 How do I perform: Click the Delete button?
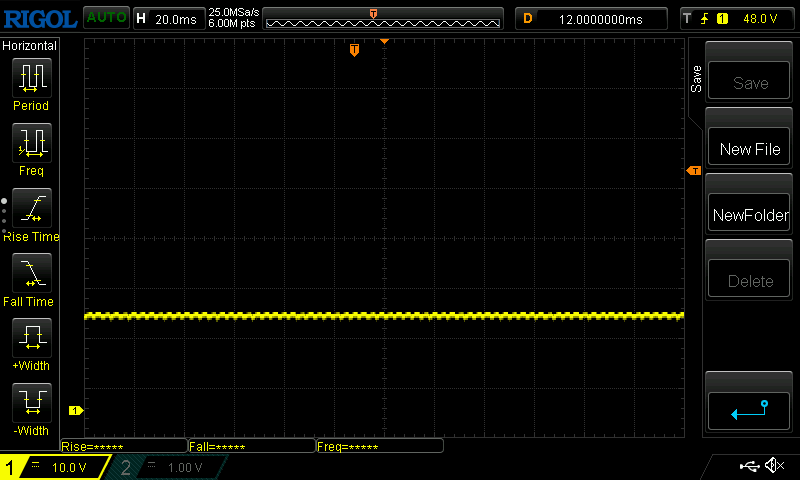coord(749,279)
